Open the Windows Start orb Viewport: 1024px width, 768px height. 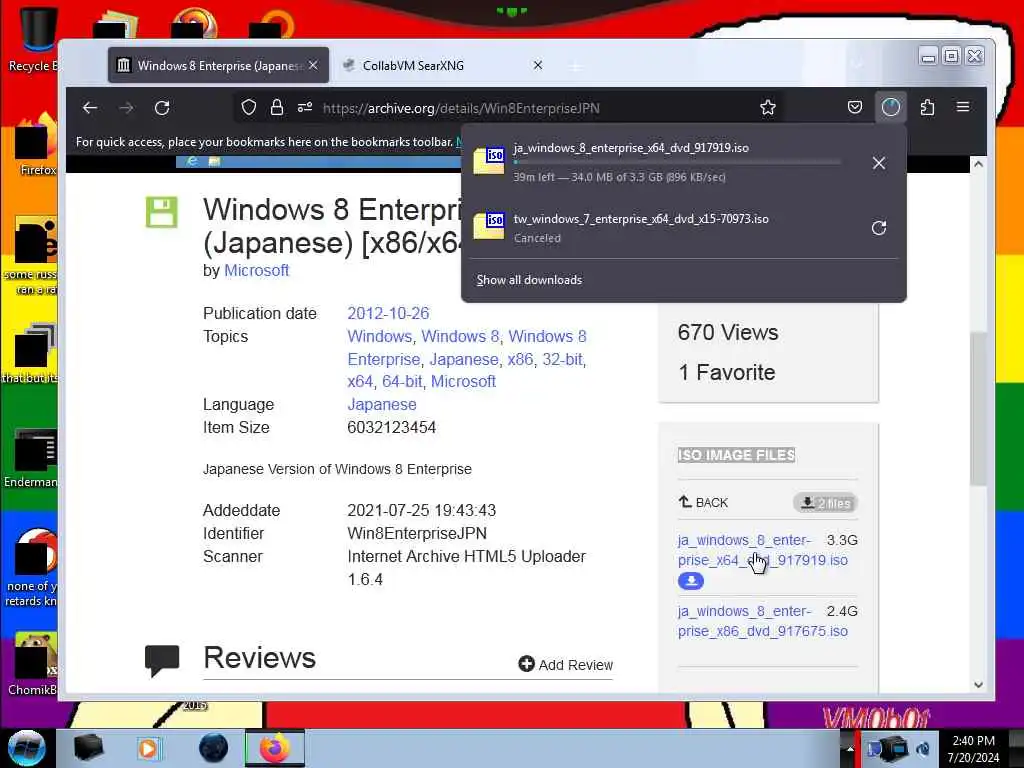[26, 748]
